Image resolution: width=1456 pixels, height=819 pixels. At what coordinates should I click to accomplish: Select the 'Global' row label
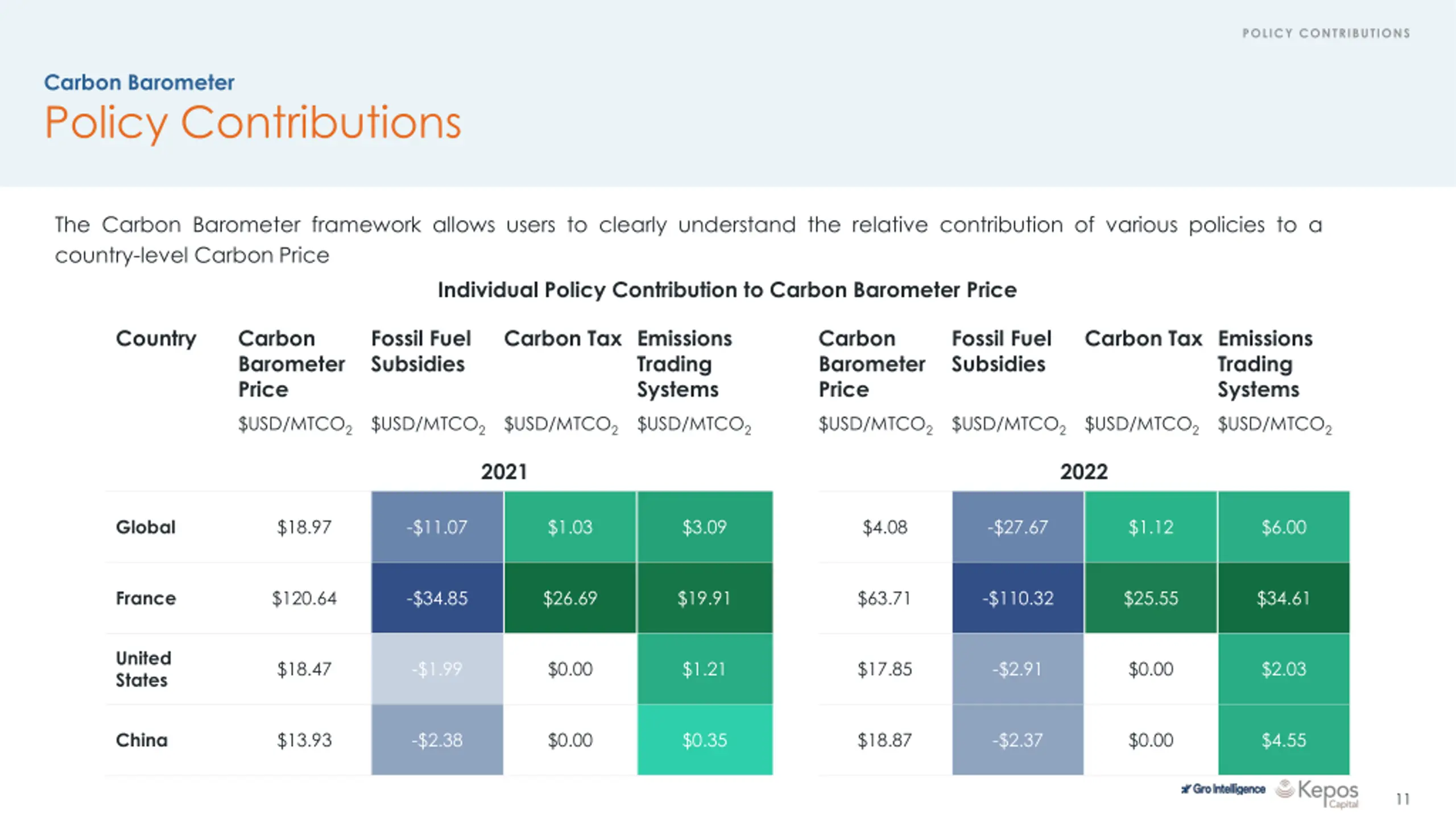[146, 527]
